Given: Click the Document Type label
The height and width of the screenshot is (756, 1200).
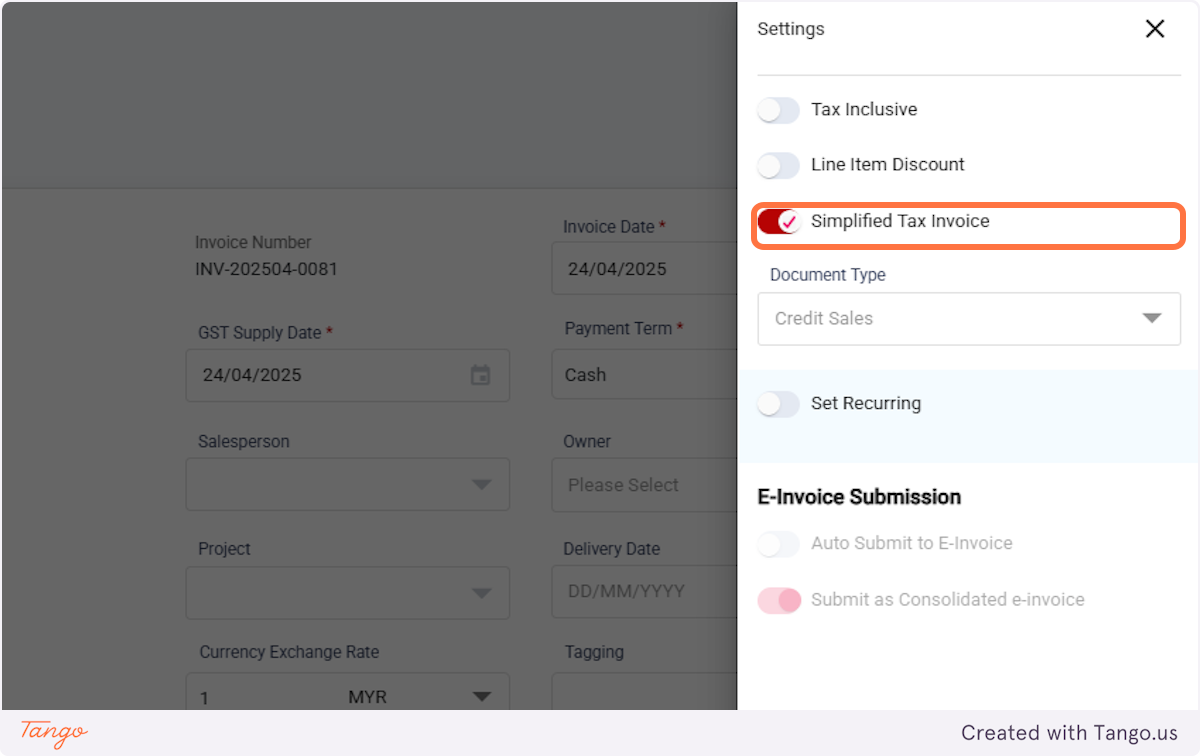Looking at the screenshot, I should click(828, 275).
